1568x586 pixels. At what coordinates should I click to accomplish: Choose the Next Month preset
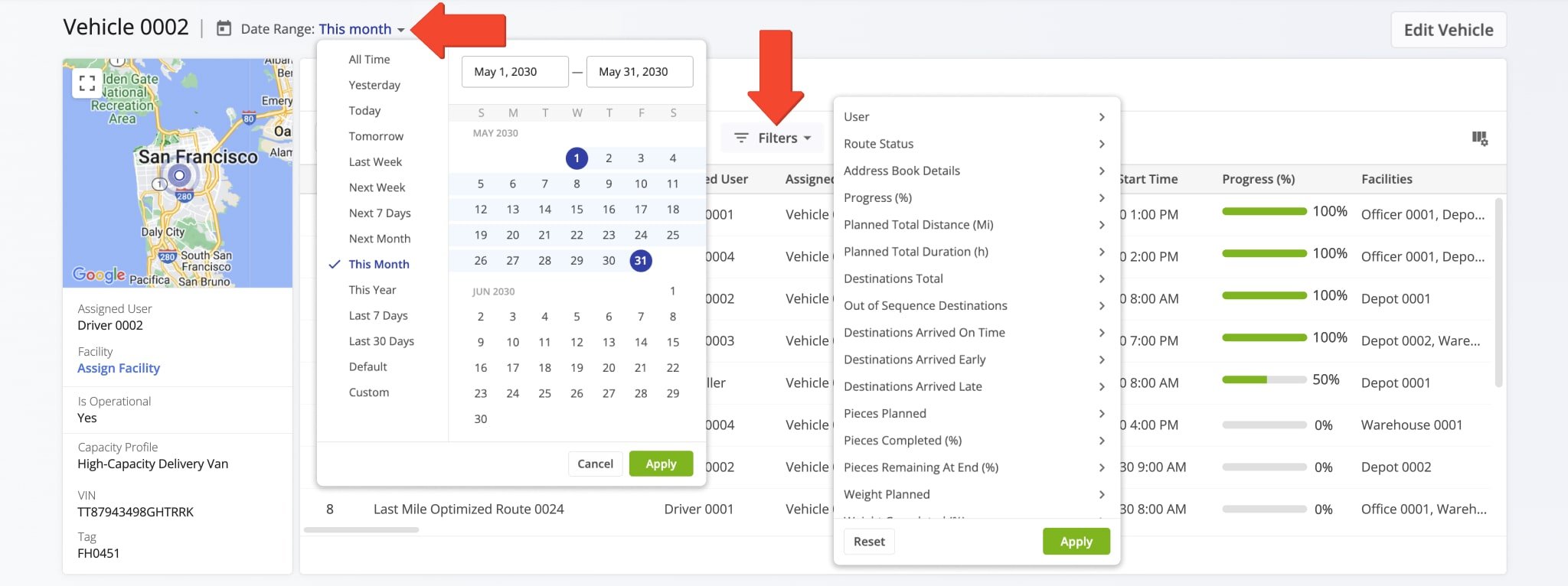[380, 239]
